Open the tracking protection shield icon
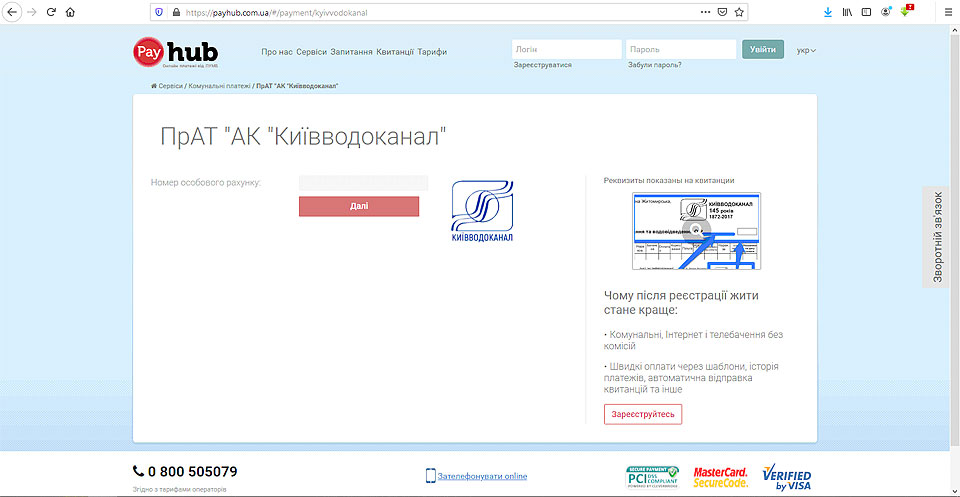Screen dimensions: 960x497 coord(159,12)
